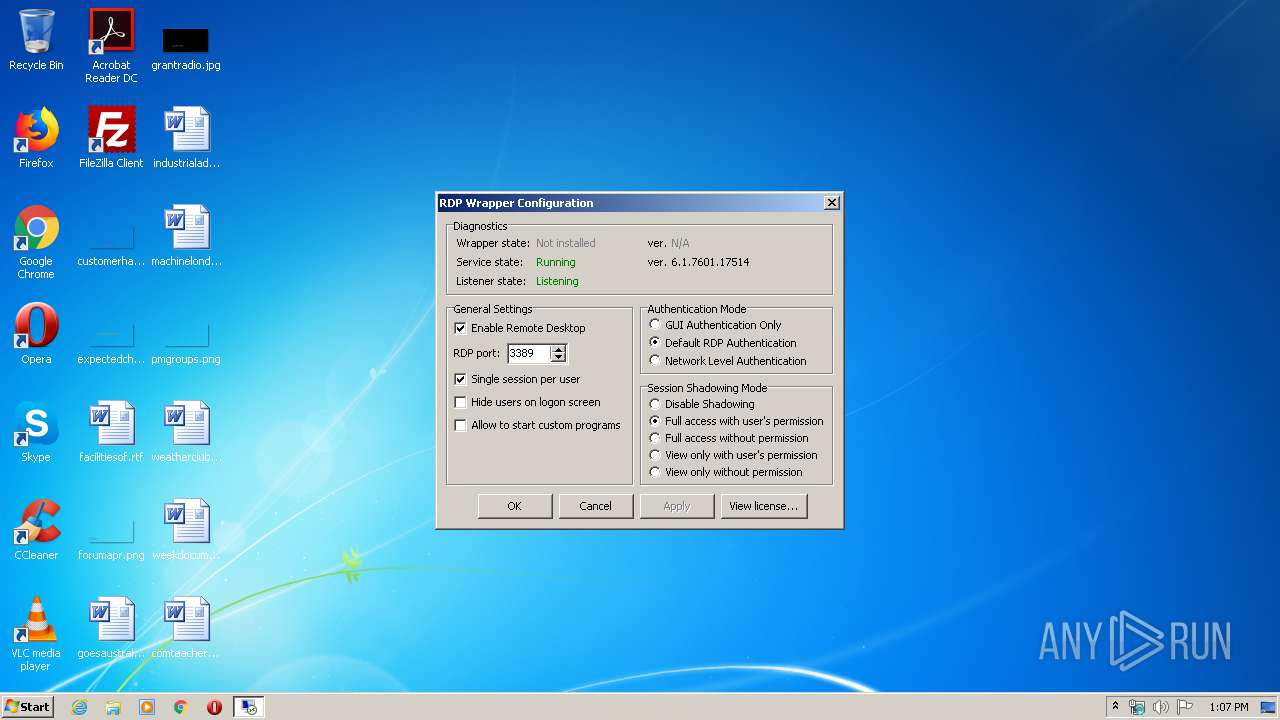Open the Recycle Bin desktop icon

pyautogui.click(x=36, y=40)
